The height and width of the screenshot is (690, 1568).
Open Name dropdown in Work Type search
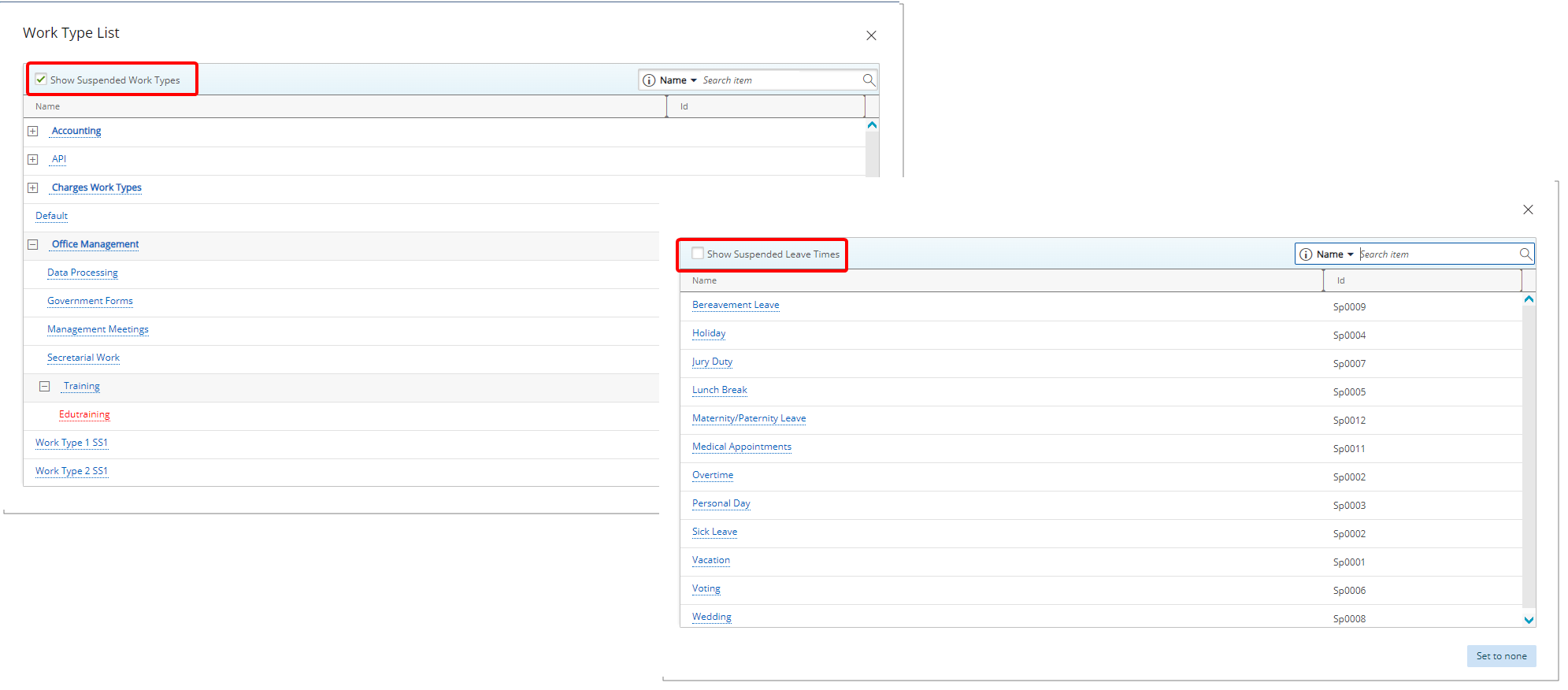[678, 80]
